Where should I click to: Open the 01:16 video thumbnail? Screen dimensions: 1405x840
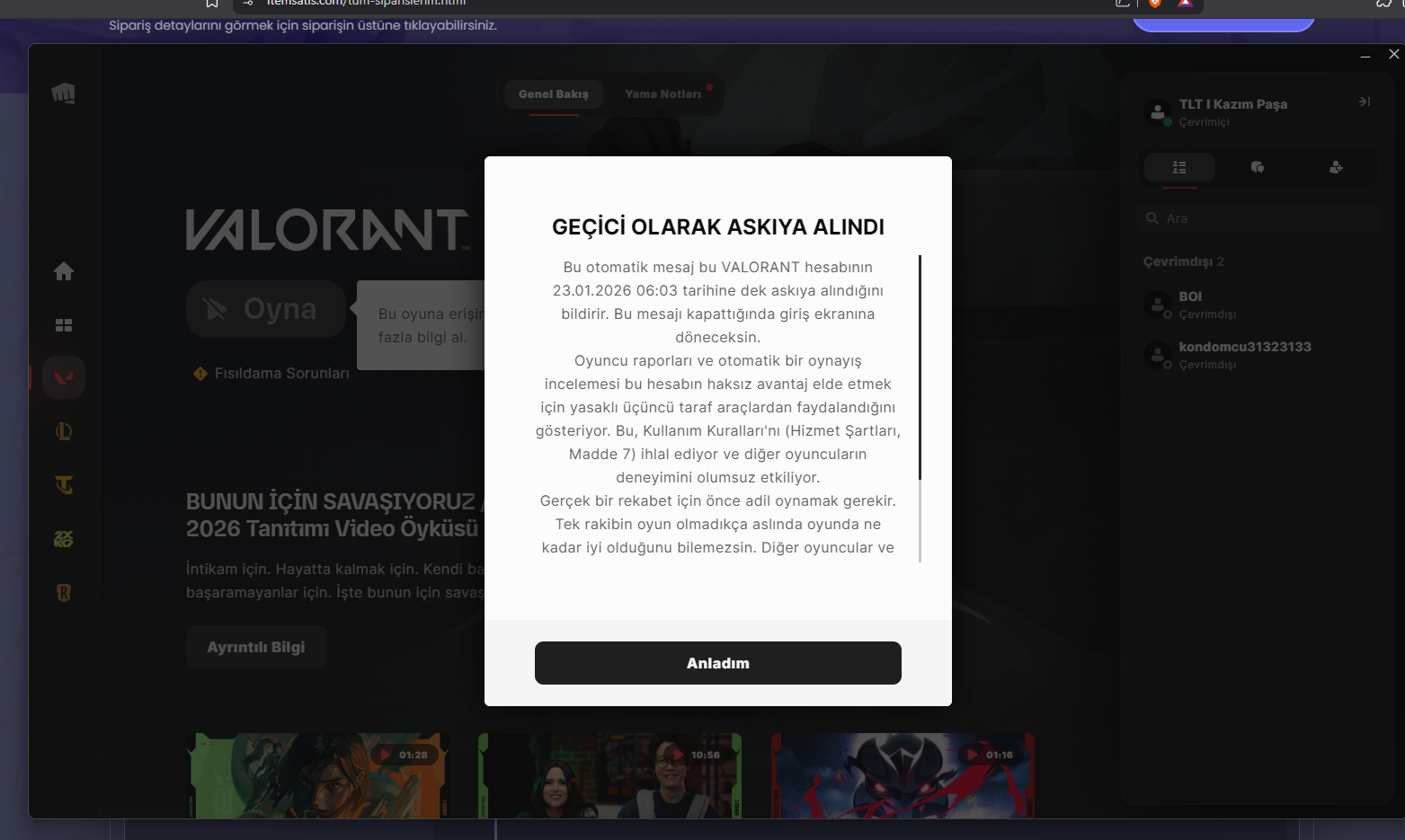[903, 775]
